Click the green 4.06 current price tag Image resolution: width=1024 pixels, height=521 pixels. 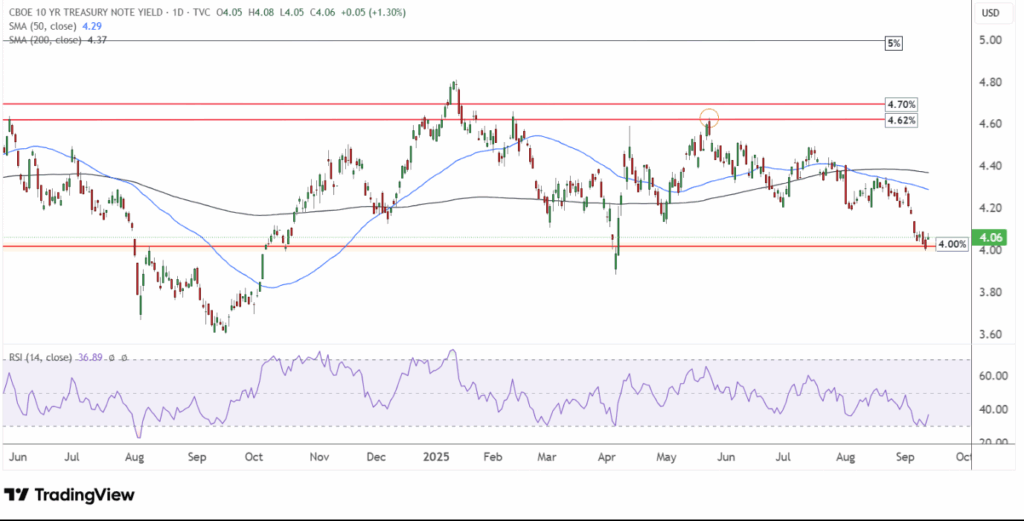(x=992, y=238)
